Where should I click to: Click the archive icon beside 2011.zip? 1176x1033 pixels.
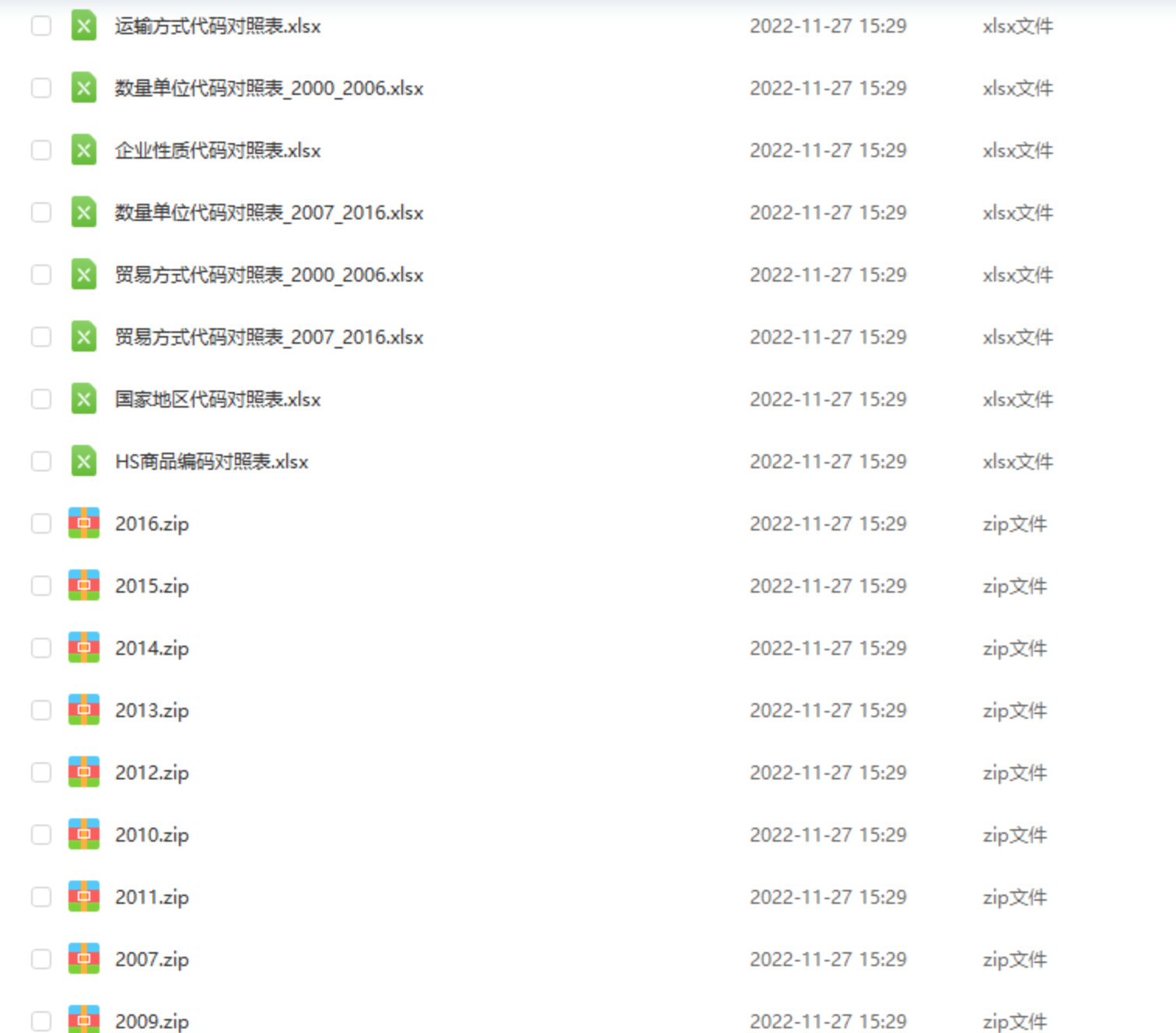[84, 897]
